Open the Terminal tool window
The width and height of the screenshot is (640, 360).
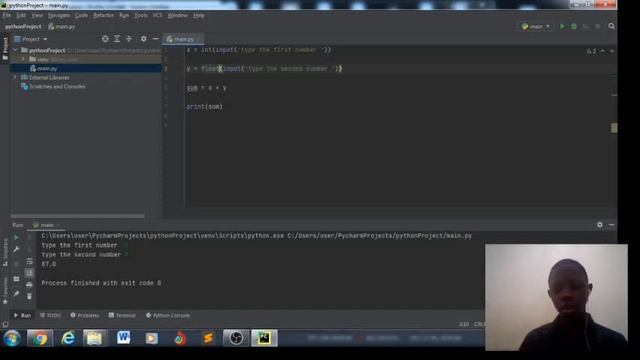pyautogui.click(x=122, y=315)
